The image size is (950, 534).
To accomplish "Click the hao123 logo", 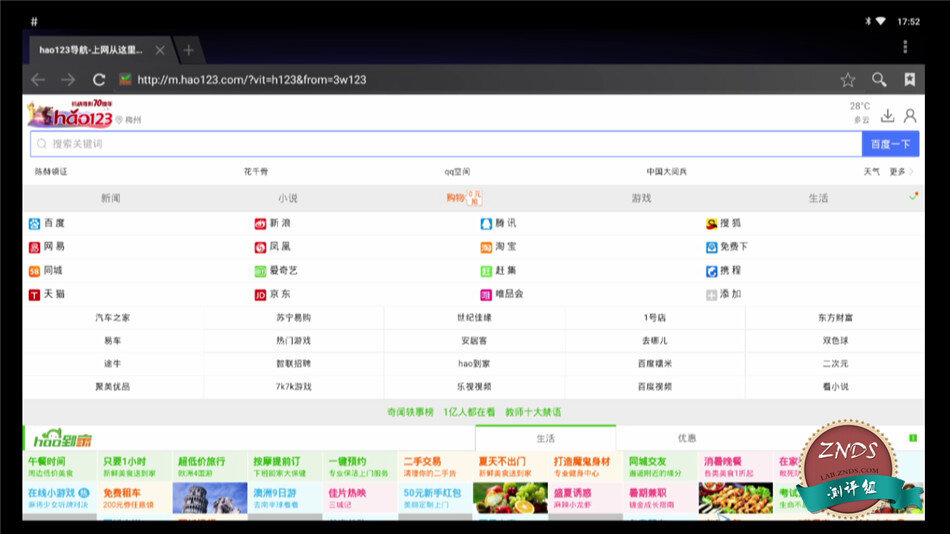I will 70,114.
